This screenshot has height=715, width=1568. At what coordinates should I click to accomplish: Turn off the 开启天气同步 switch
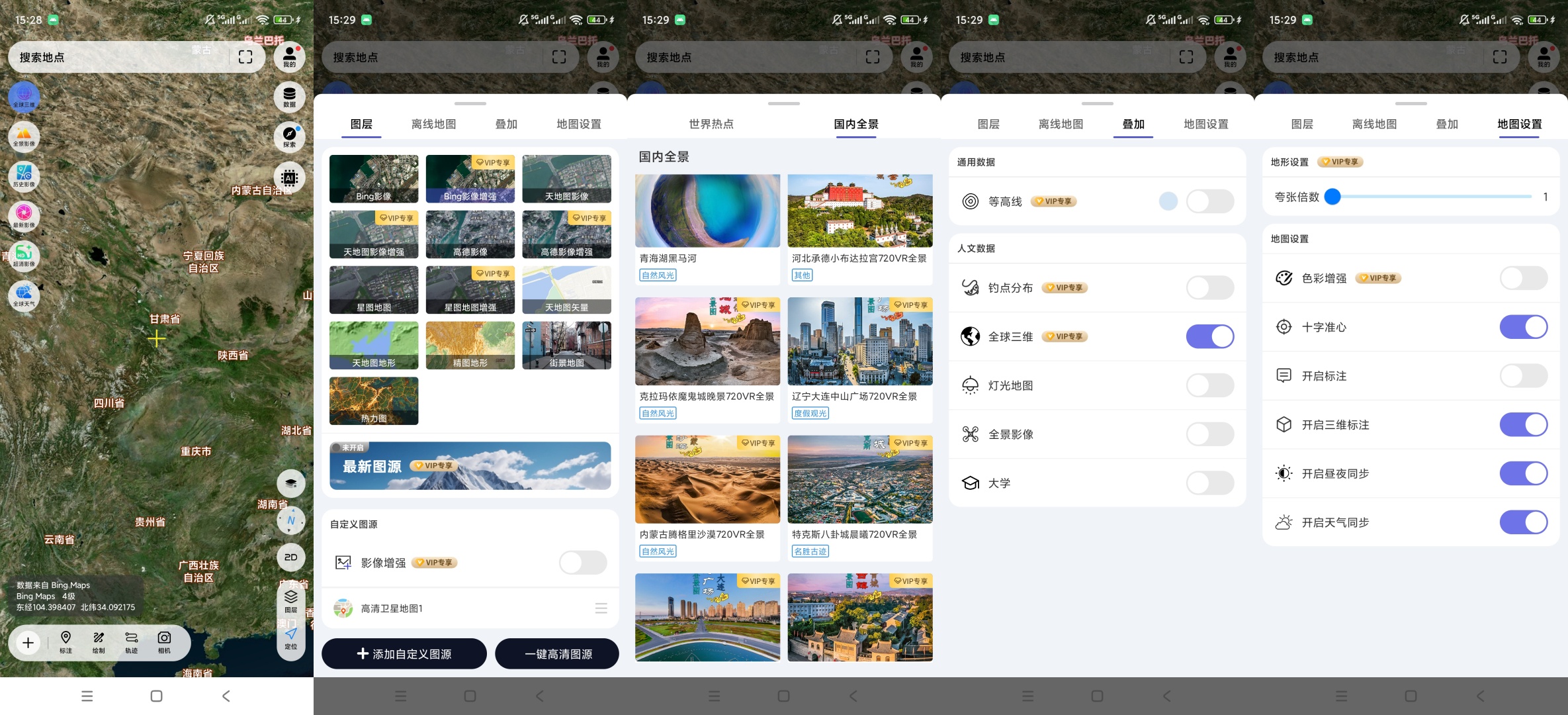(1524, 522)
